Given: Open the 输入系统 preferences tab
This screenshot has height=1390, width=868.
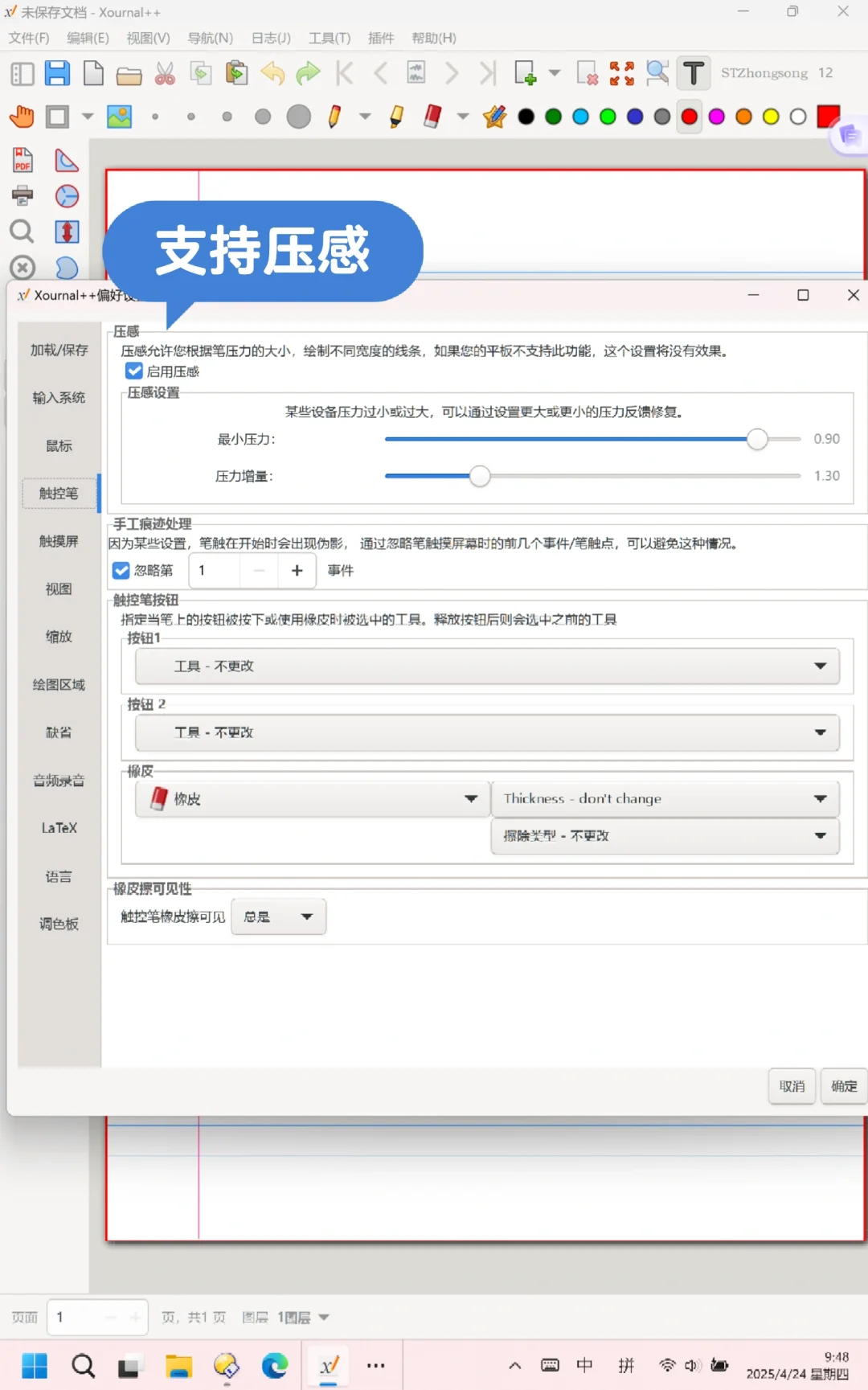Looking at the screenshot, I should tap(59, 397).
